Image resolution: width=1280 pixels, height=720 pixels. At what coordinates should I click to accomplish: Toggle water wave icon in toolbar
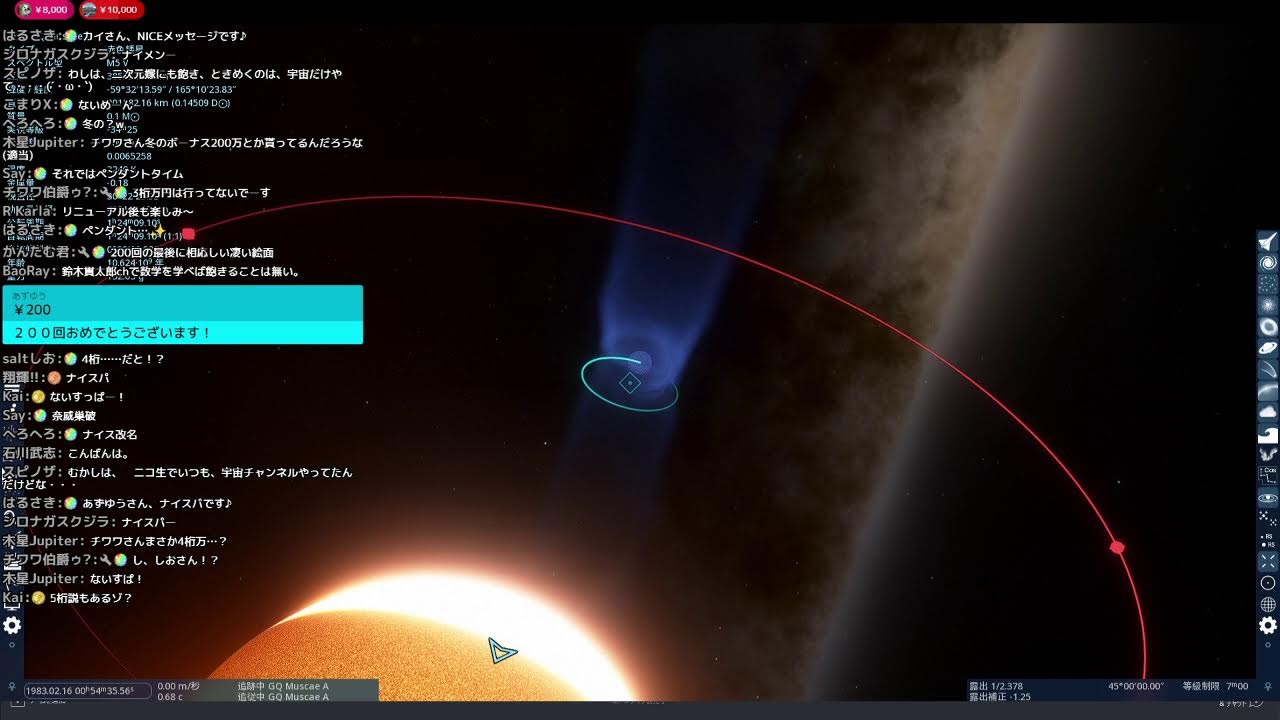point(1267,433)
